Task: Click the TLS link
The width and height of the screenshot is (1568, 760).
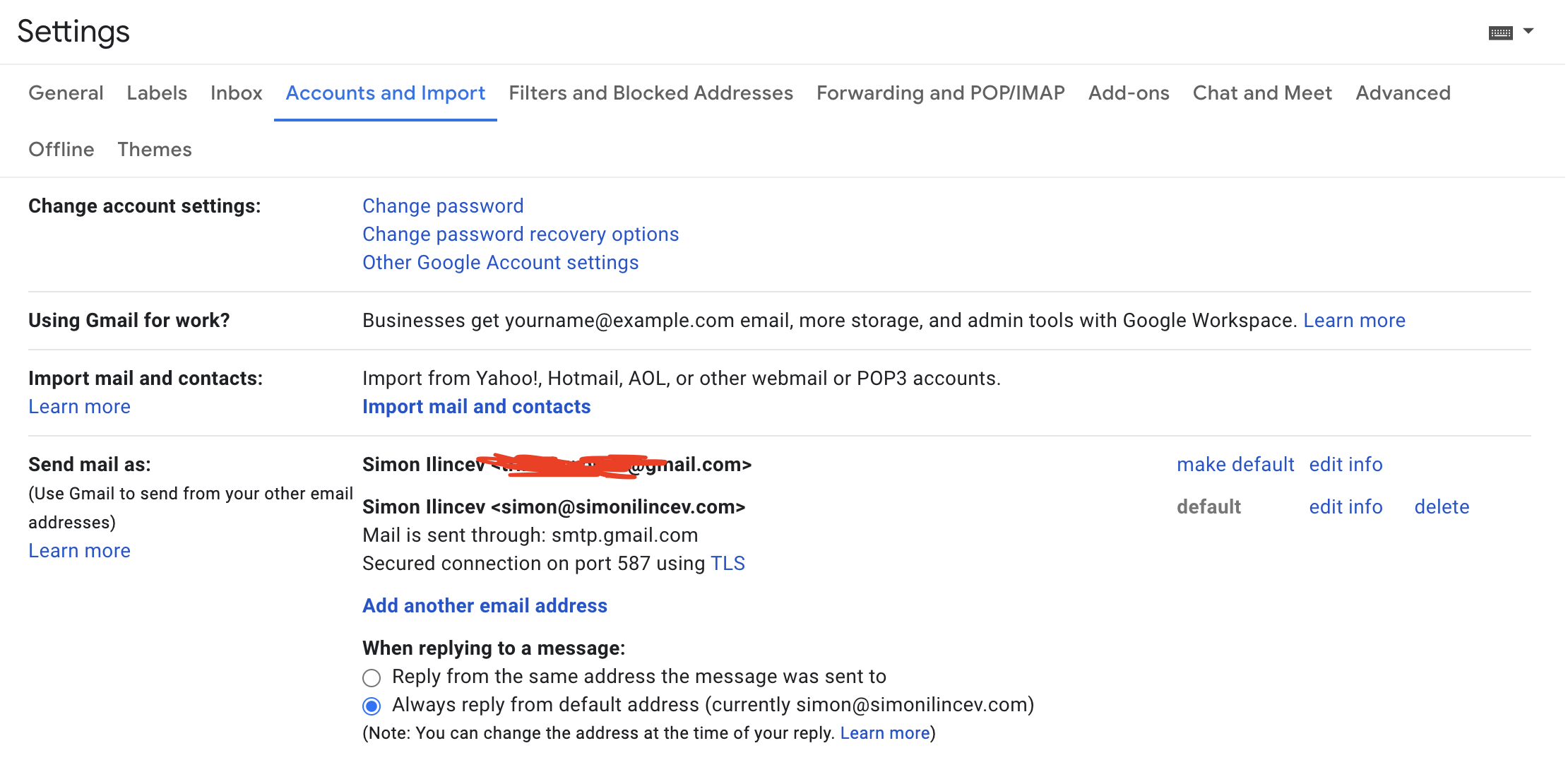Action: click(x=727, y=564)
